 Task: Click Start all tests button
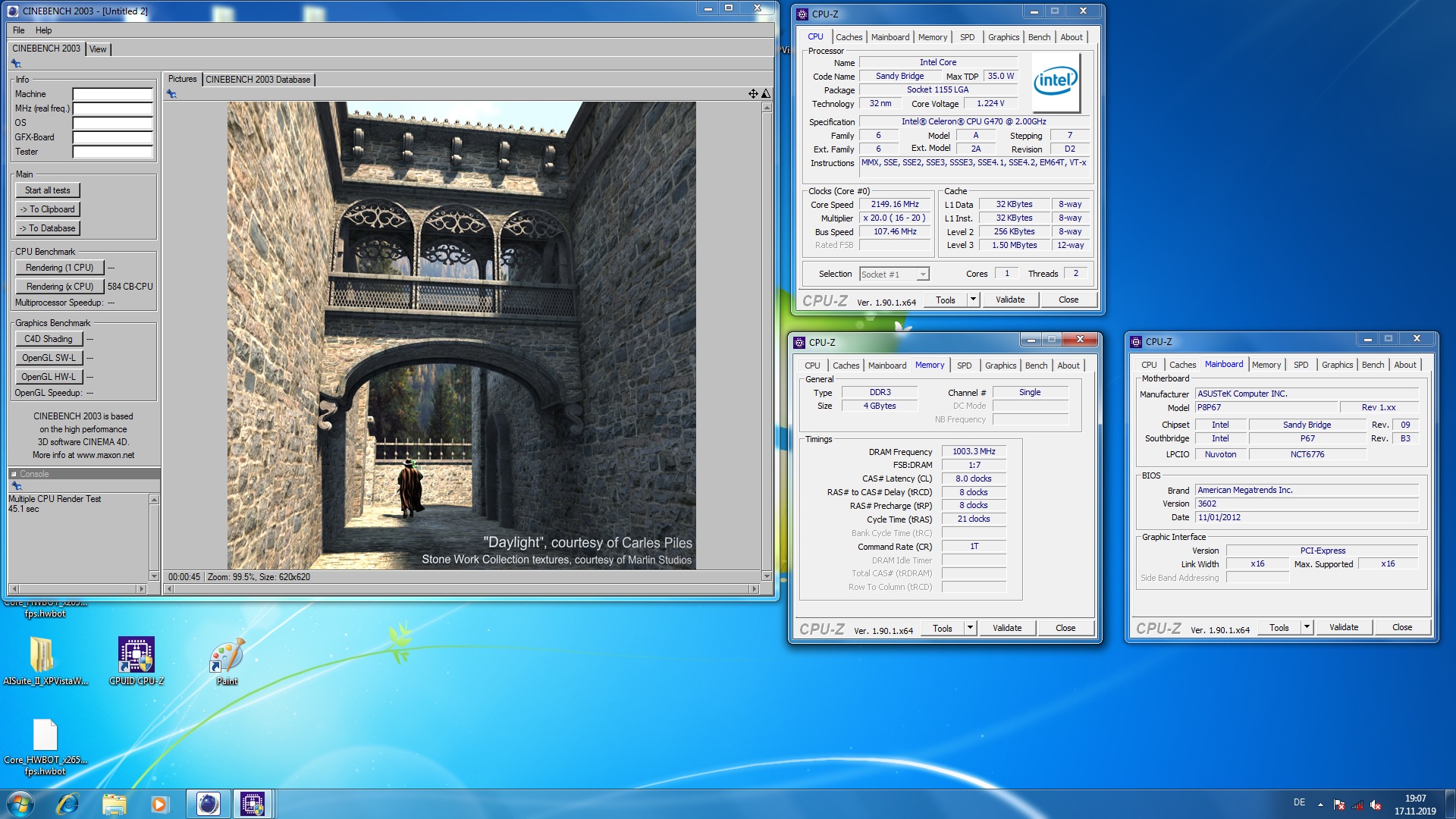point(48,190)
